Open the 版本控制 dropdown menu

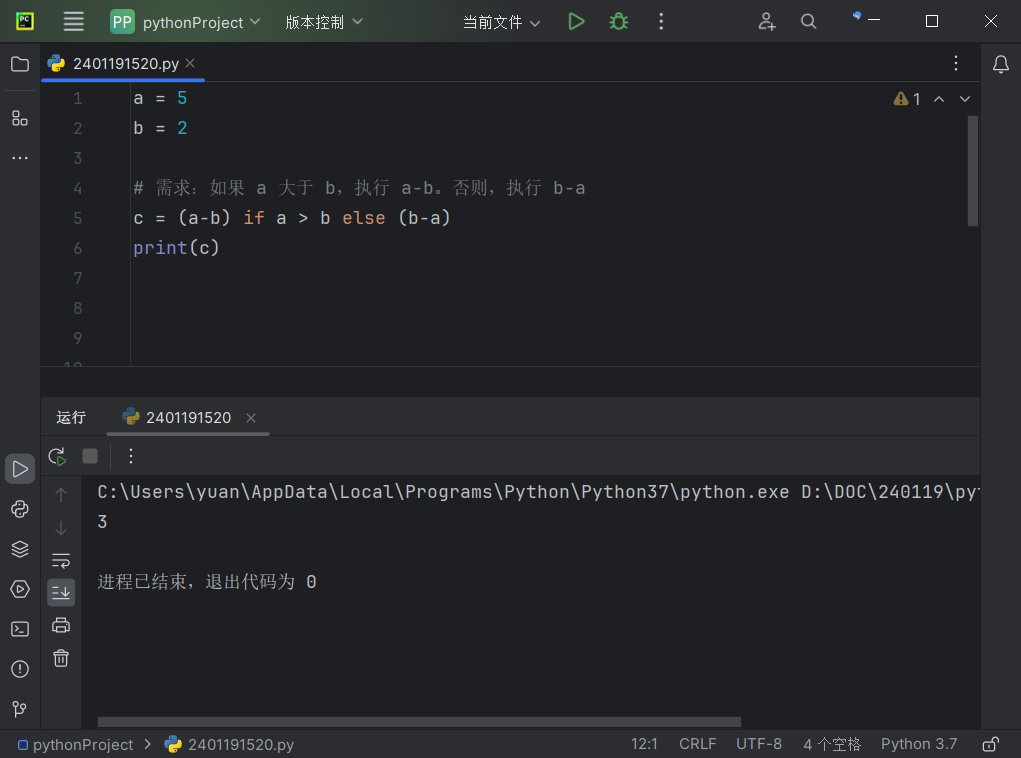[324, 22]
